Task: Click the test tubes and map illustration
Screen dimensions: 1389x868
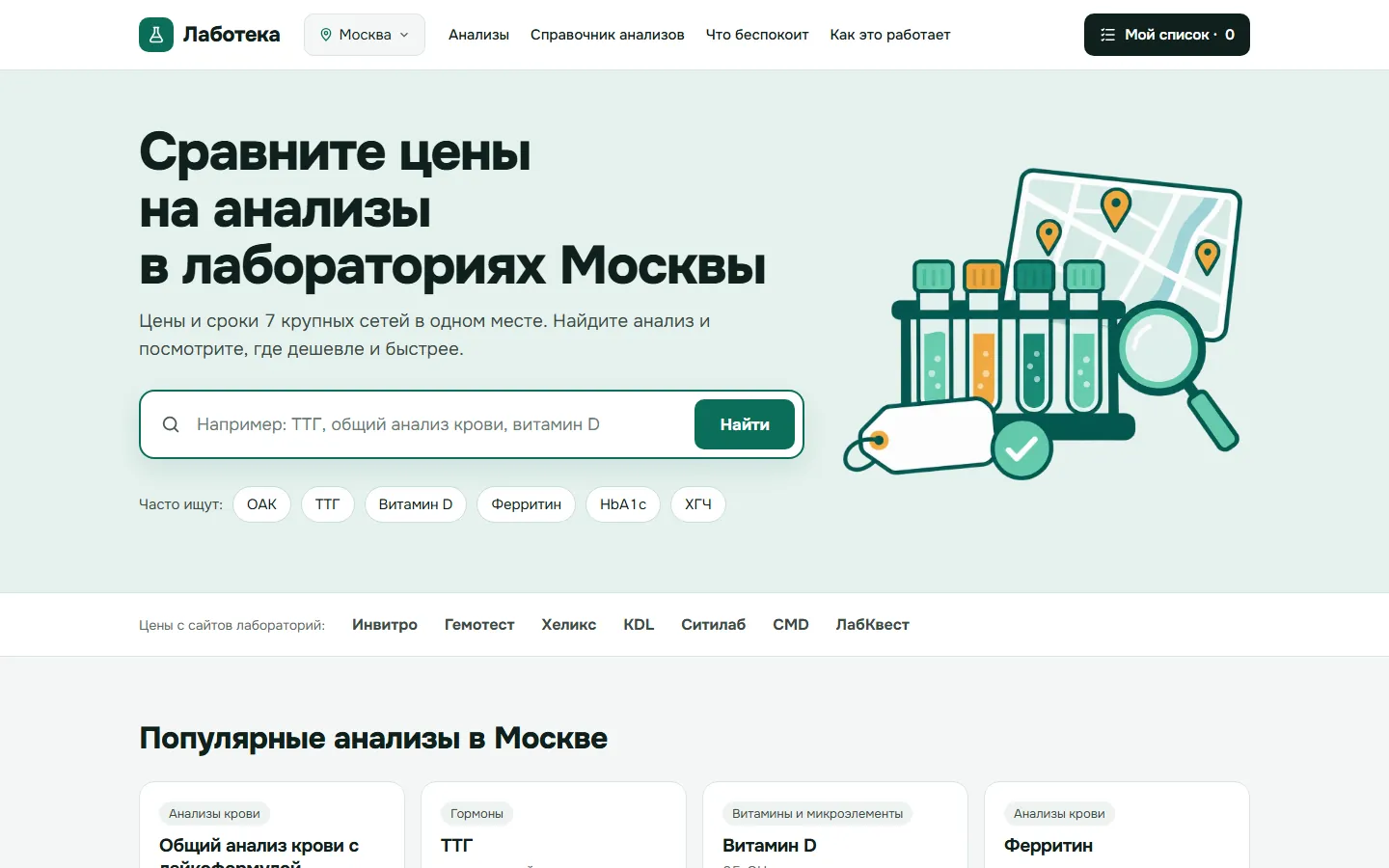Action: [1043, 324]
